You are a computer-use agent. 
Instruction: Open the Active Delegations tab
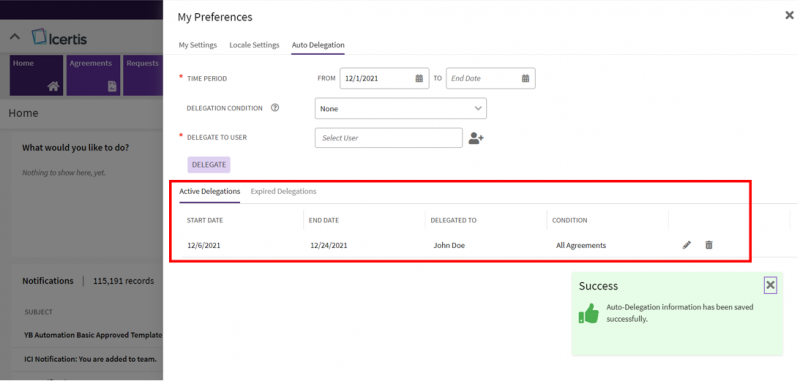(x=210, y=192)
